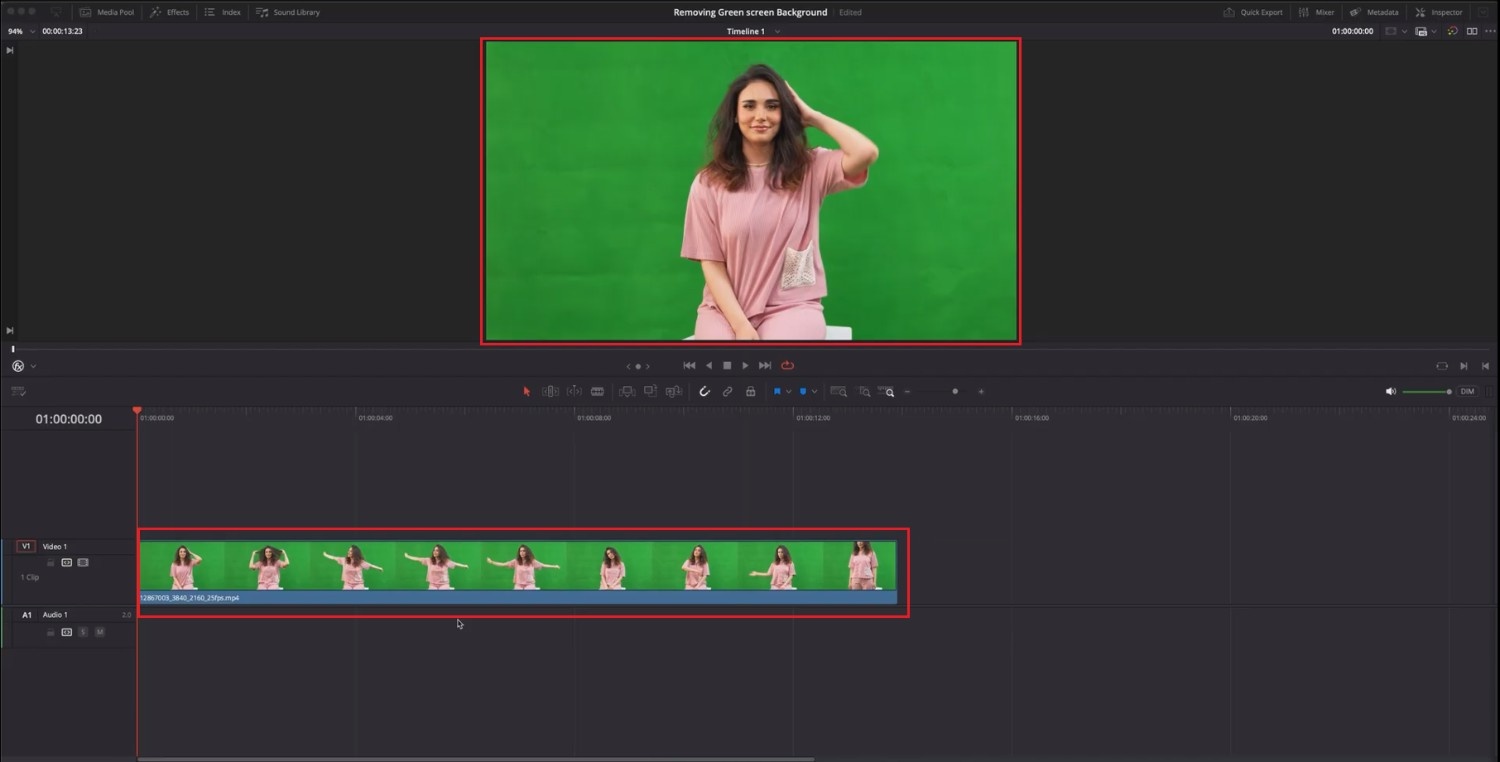1500x762 pixels.
Task: Toggle timeline Snapping magnet icon
Action: point(704,392)
